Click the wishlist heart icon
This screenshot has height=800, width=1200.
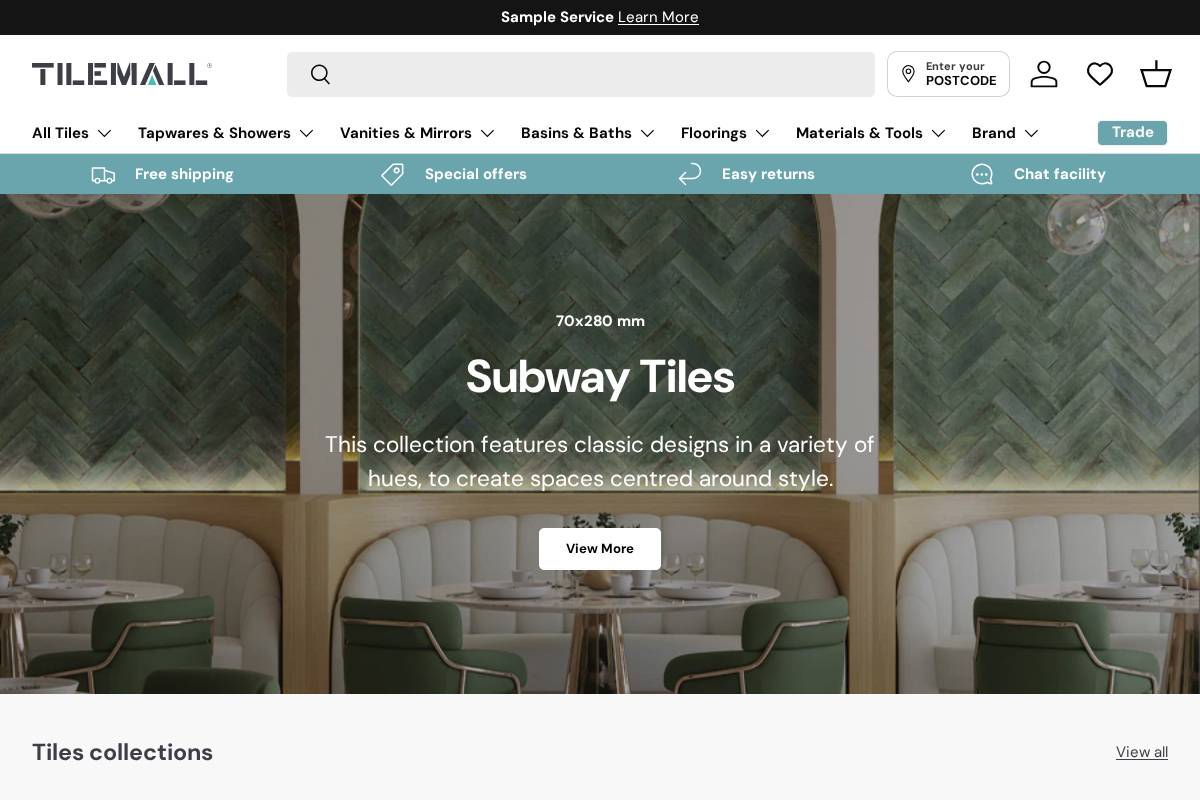point(1100,74)
